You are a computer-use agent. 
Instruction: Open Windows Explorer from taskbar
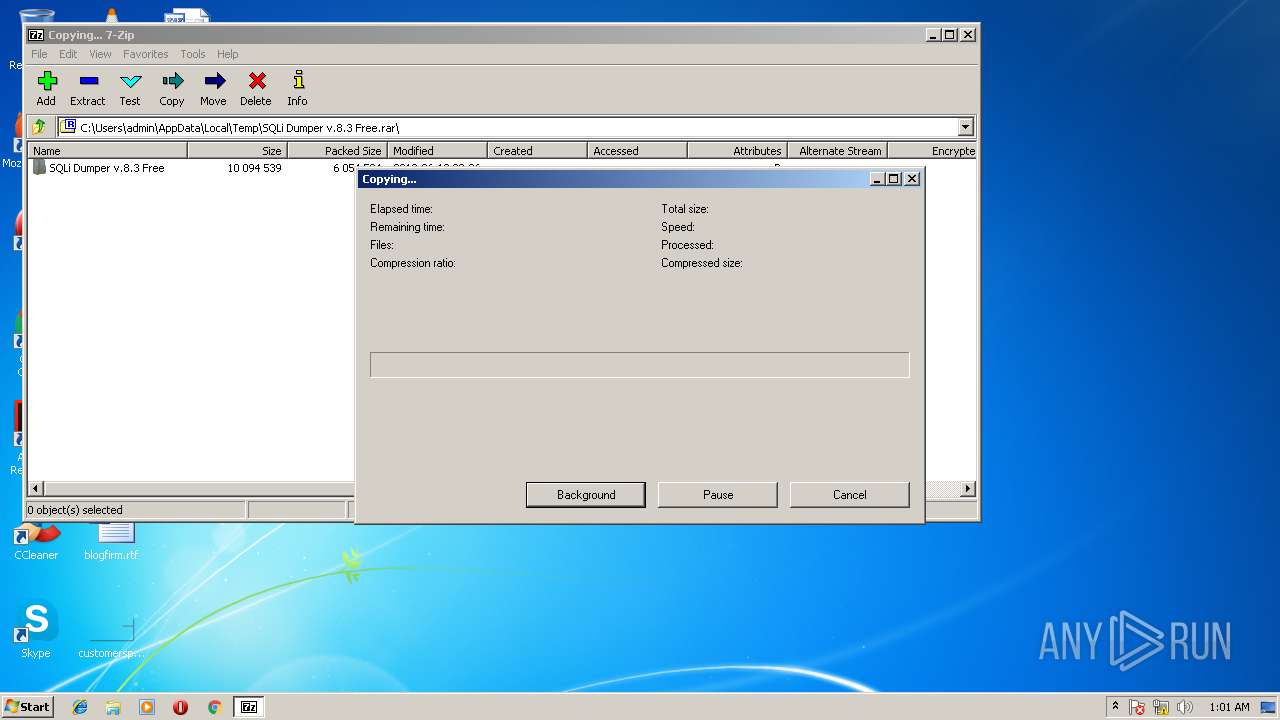click(113, 707)
